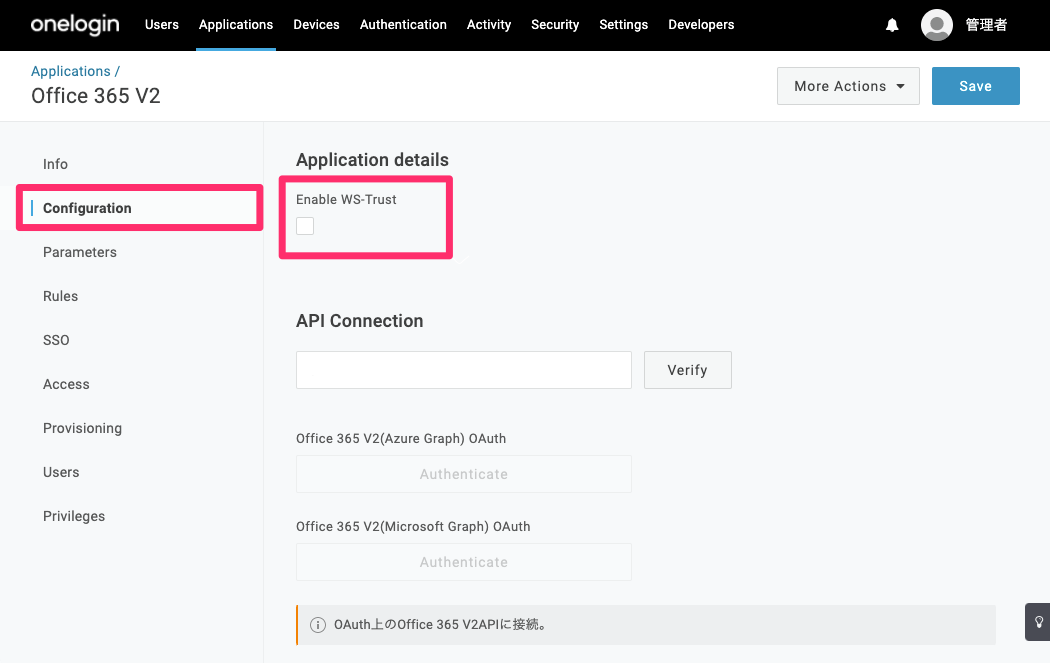Click the 管理者 account name
The height and width of the screenshot is (663, 1050).
(x=986, y=25)
